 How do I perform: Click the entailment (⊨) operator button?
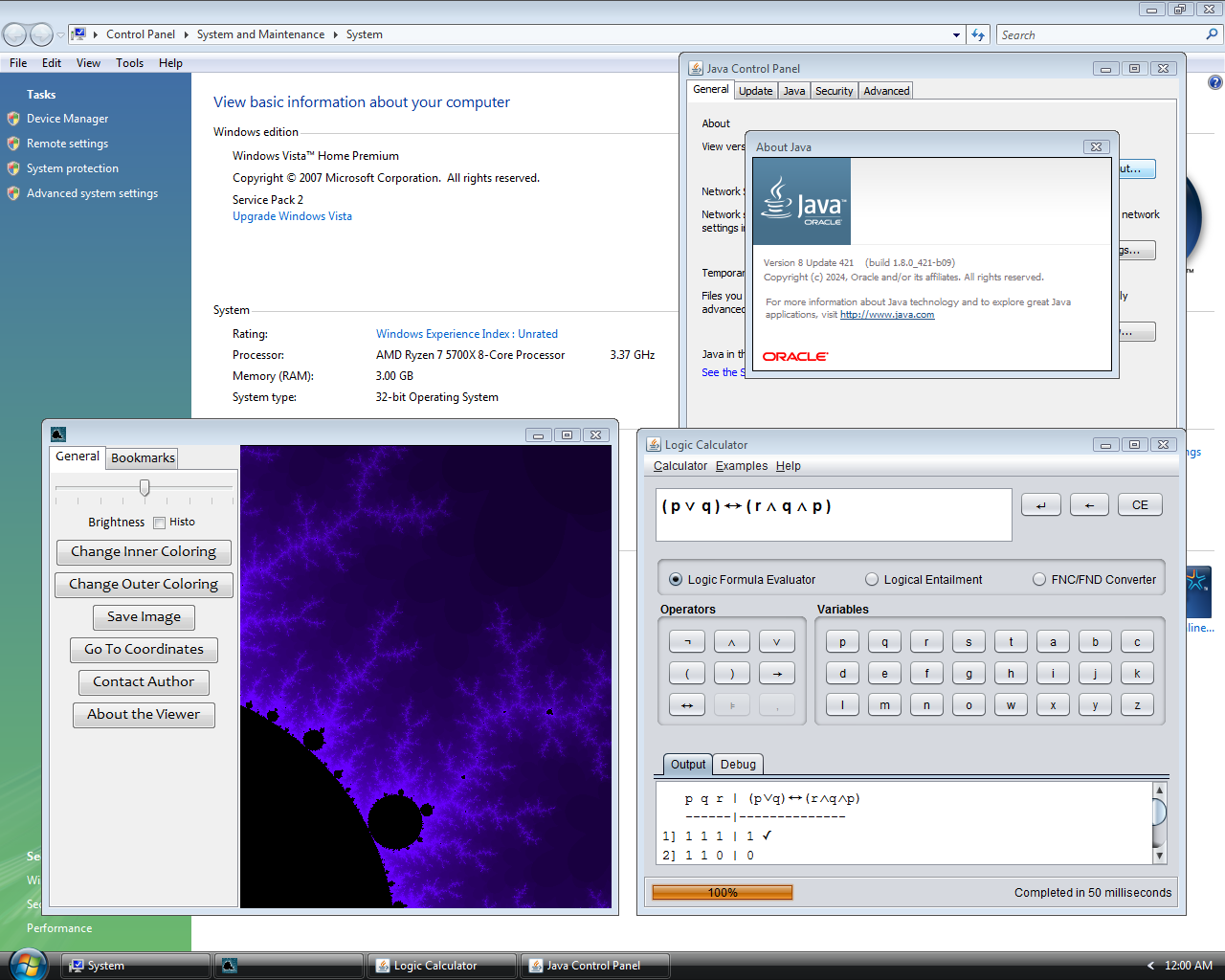pos(731,704)
